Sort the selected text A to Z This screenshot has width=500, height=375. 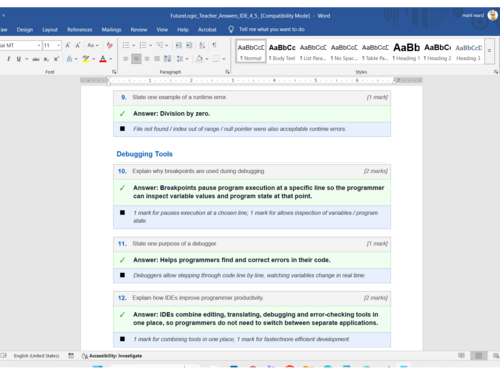(x=202, y=45)
